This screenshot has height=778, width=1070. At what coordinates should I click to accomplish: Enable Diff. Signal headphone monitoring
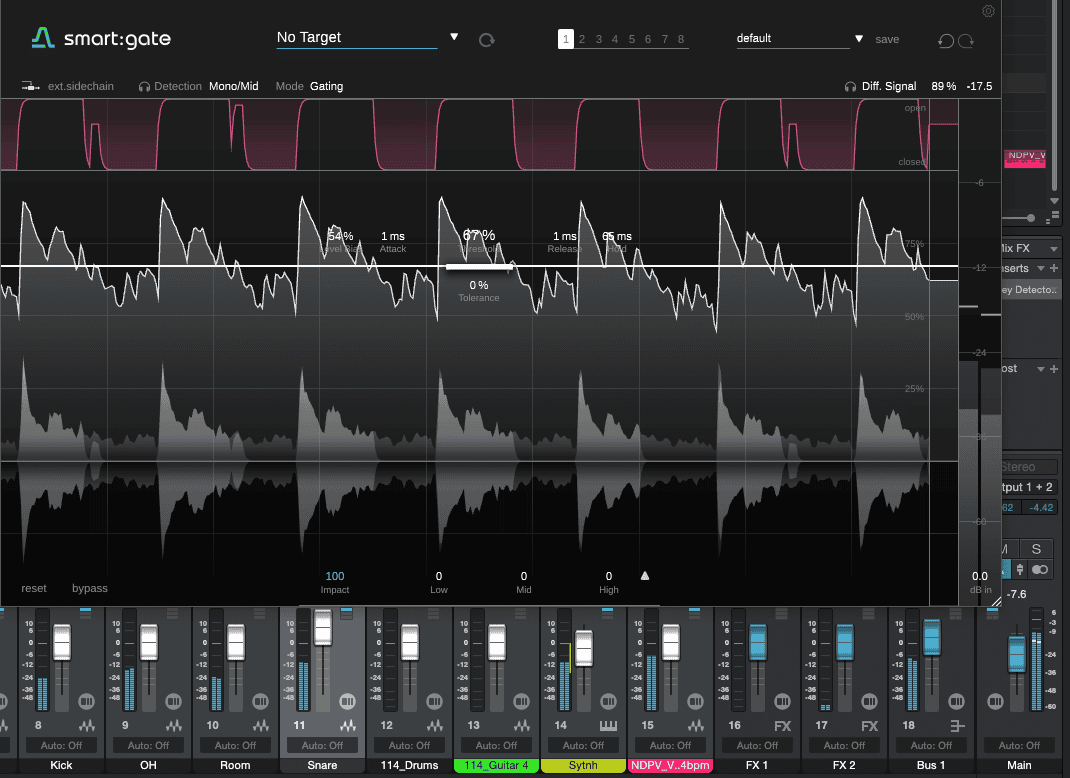(x=850, y=87)
